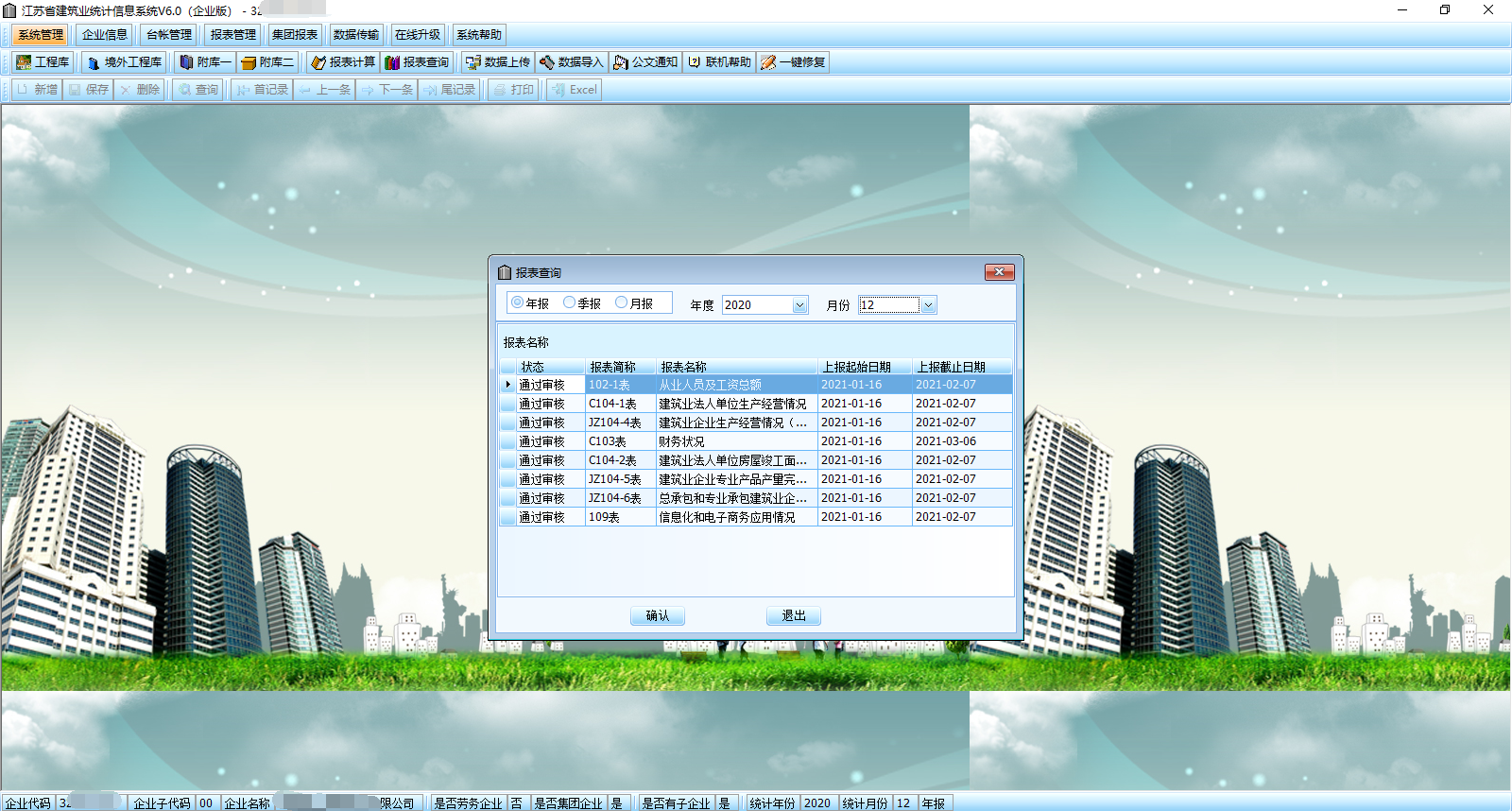Select the C103表 财务状况 row
The width and height of the screenshot is (1512, 811).
[x=756, y=441]
